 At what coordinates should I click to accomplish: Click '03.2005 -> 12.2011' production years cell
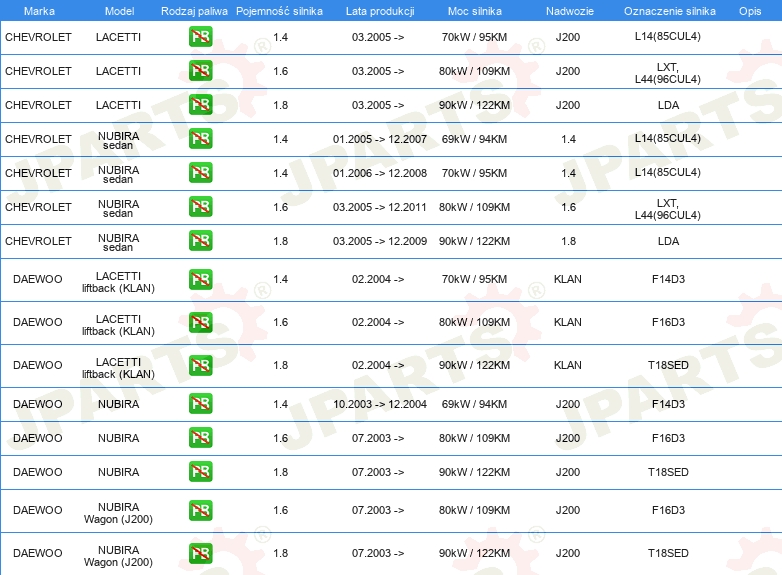380,206
